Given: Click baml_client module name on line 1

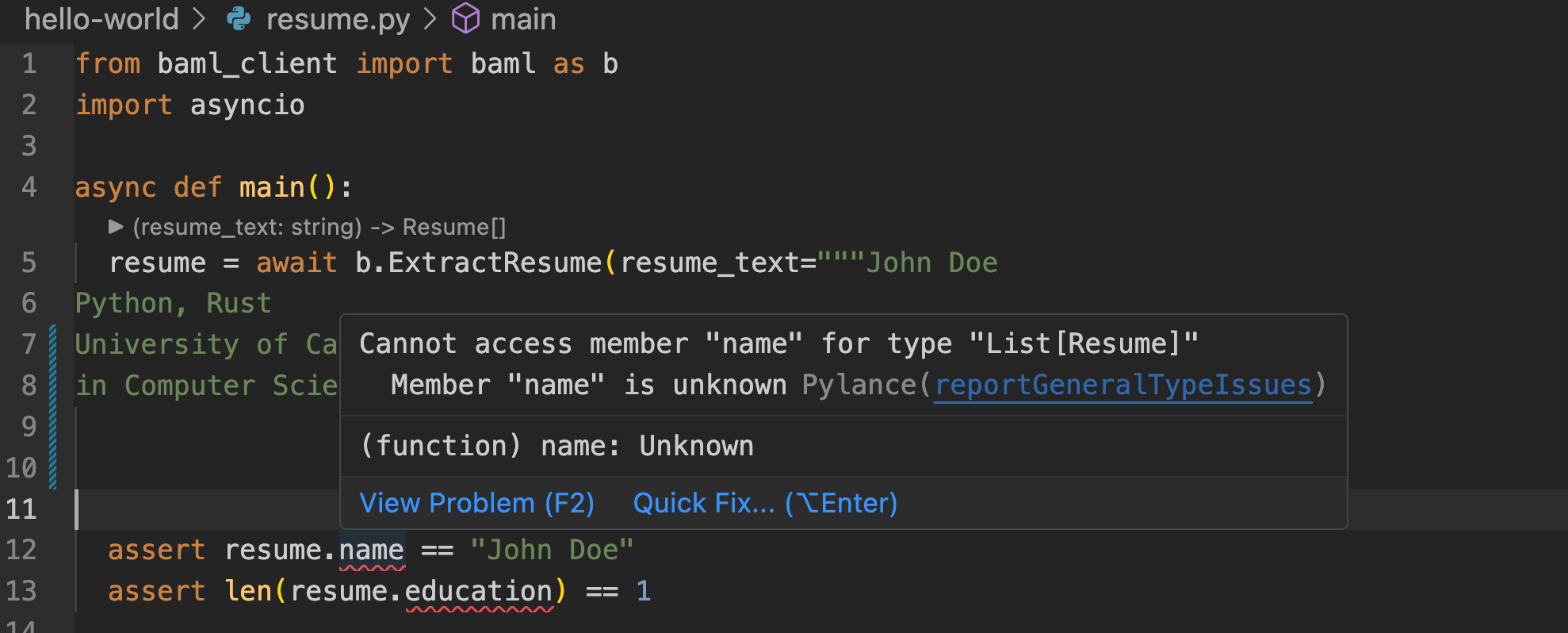Looking at the screenshot, I should coord(247,64).
